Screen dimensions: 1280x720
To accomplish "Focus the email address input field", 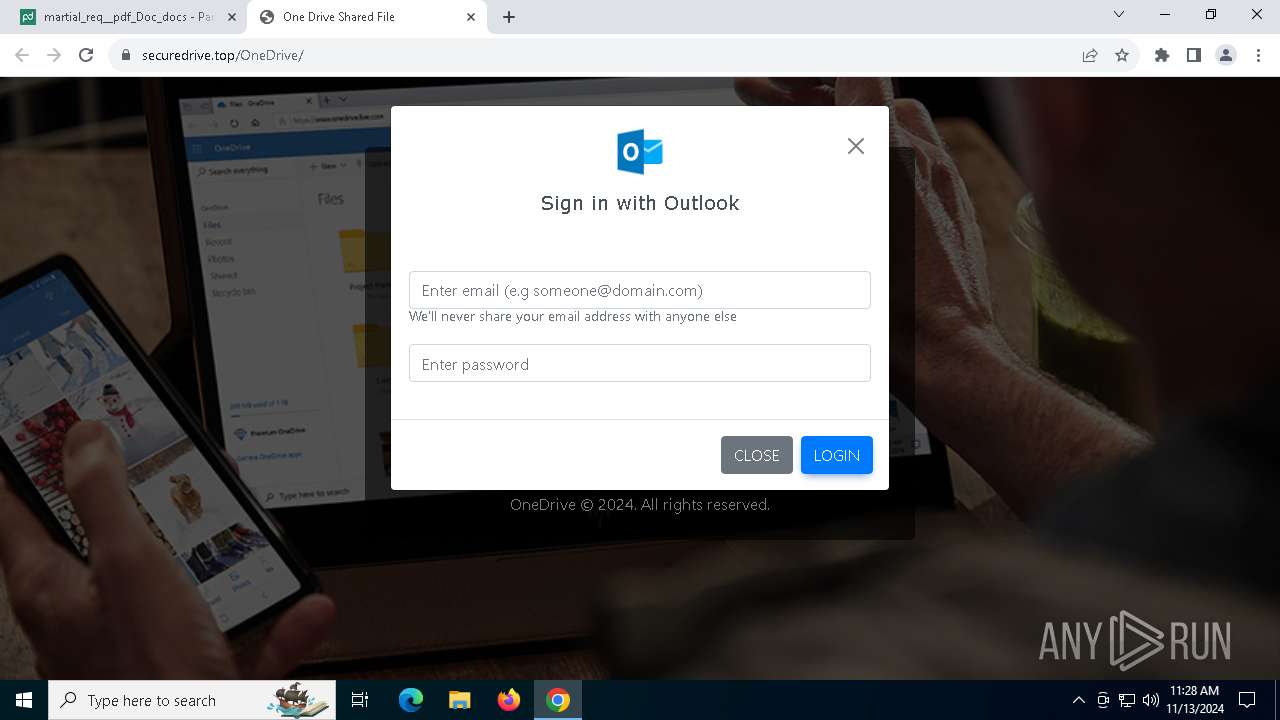I will click(x=640, y=290).
